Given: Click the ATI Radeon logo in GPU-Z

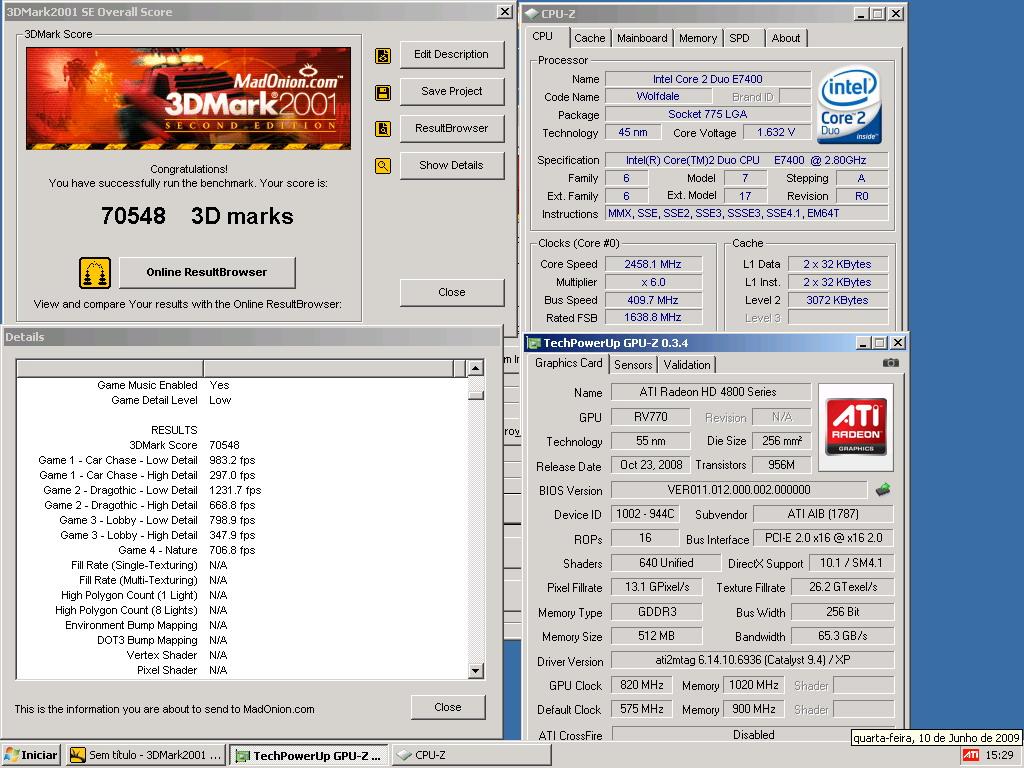Looking at the screenshot, I should pyautogui.click(x=856, y=427).
